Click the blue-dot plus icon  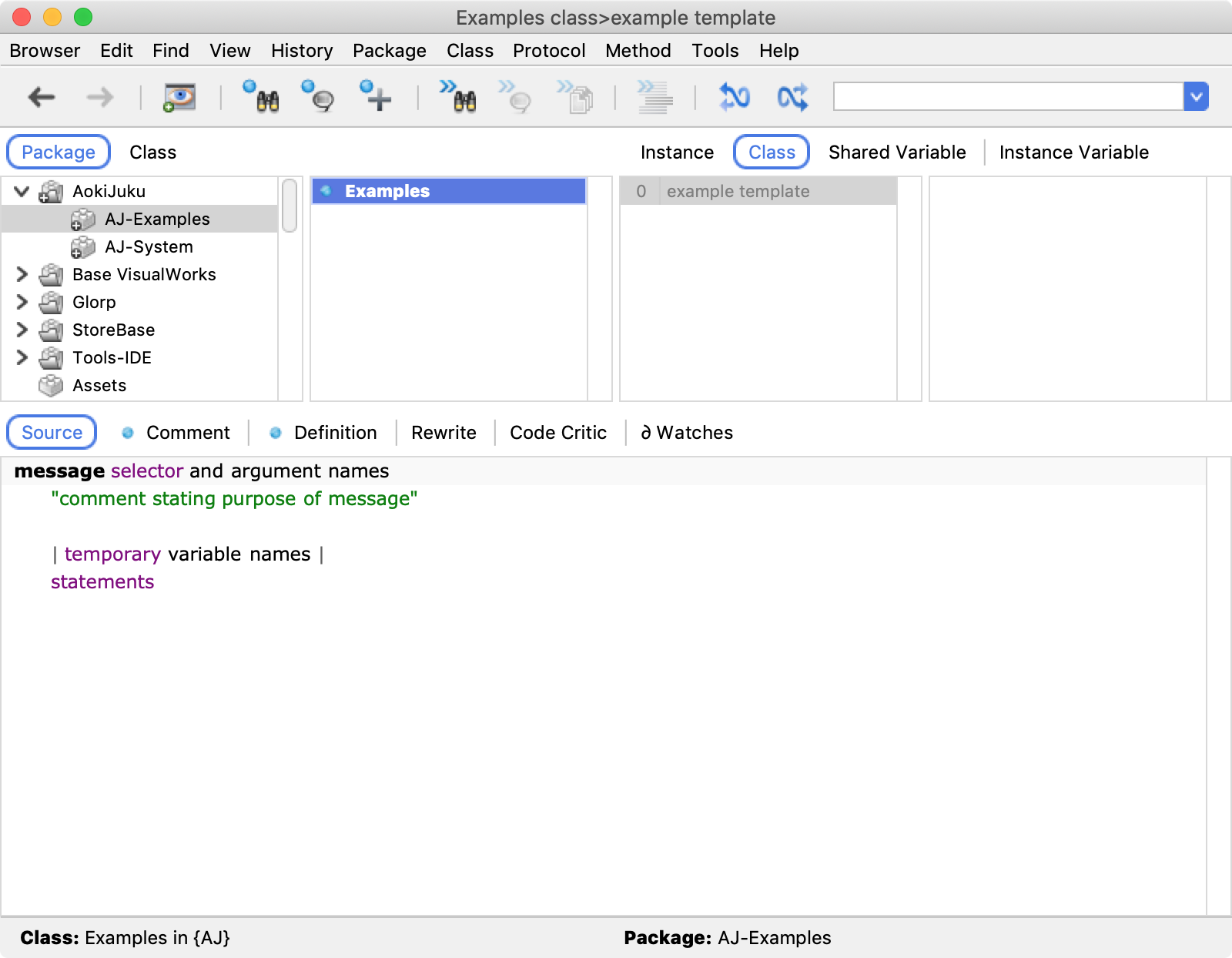click(376, 97)
